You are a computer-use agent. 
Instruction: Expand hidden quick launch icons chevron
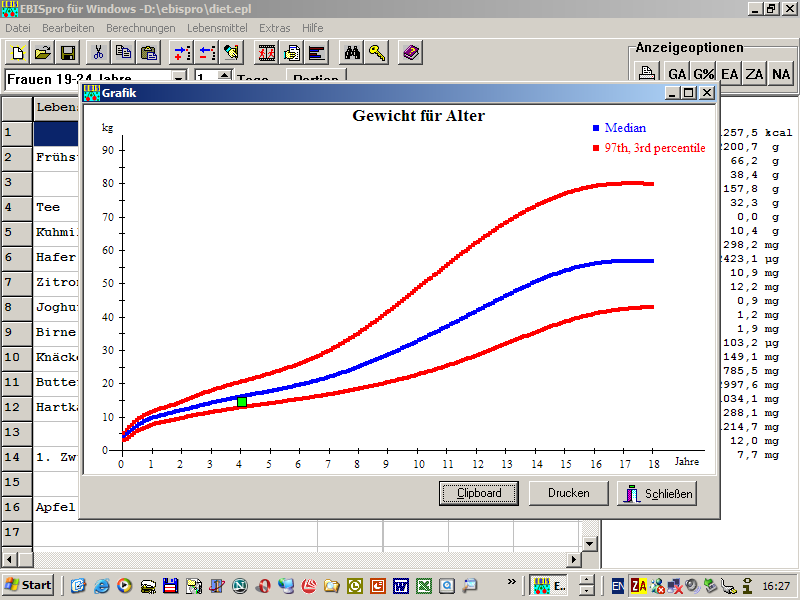click(512, 581)
